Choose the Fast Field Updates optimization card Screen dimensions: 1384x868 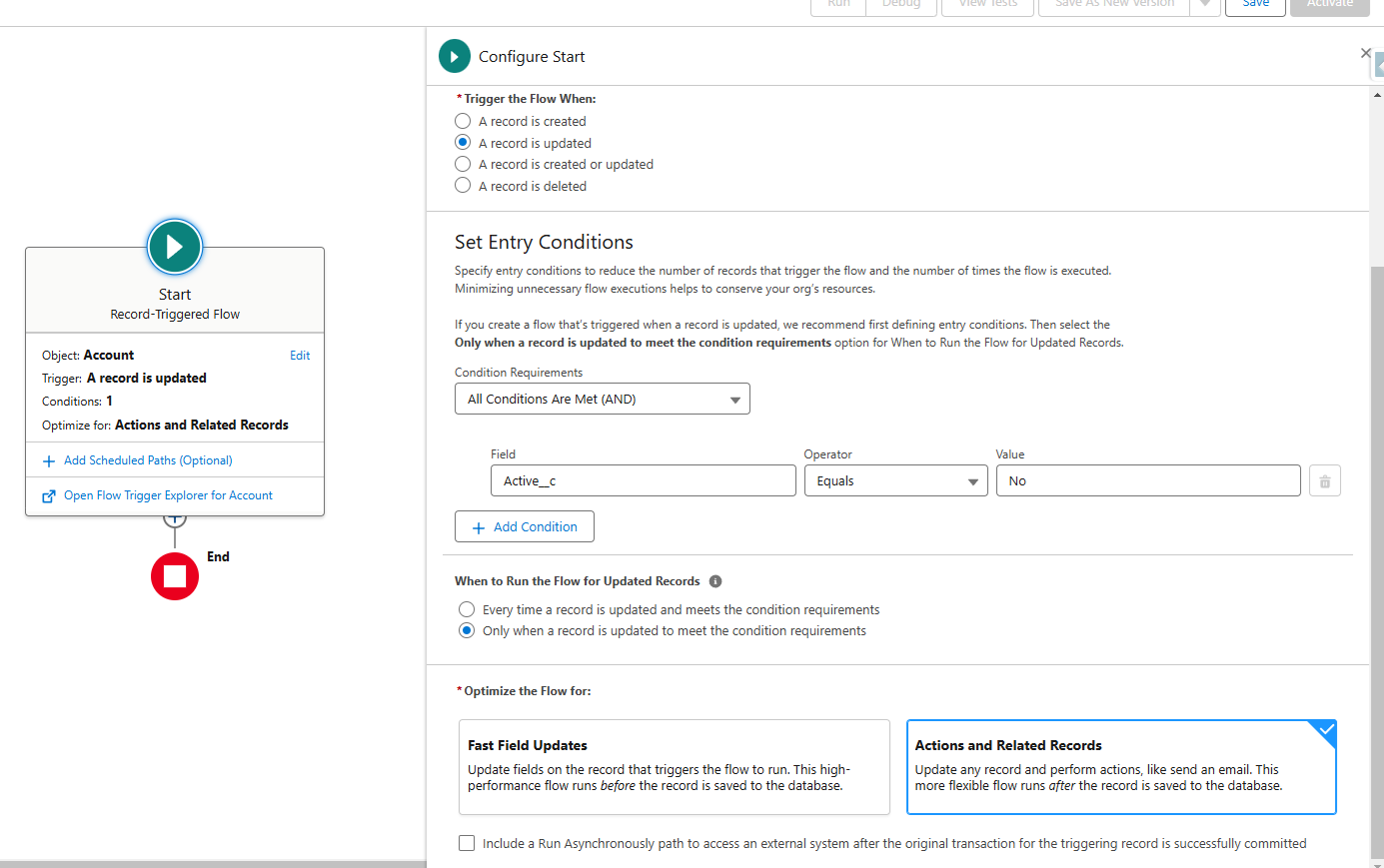click(x=675, y=767)
